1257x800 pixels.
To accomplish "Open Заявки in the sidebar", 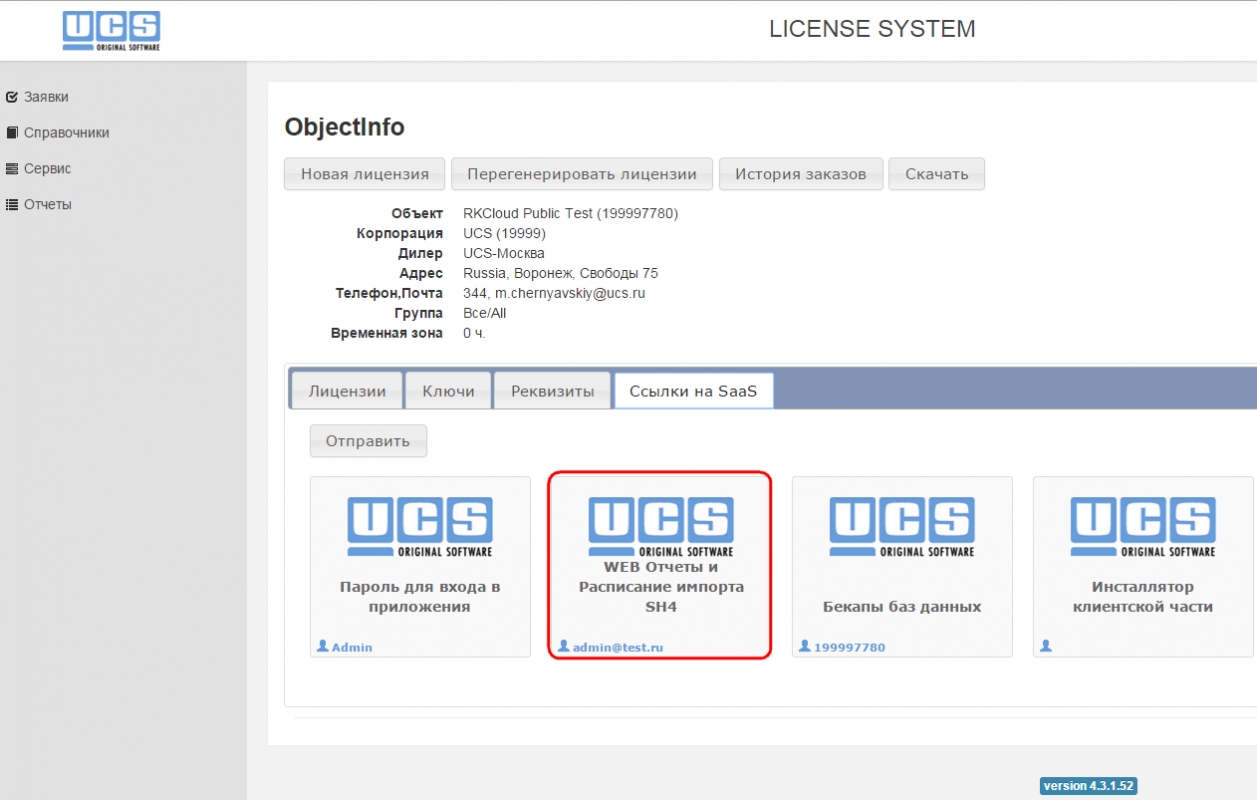I will coord(46,97).
